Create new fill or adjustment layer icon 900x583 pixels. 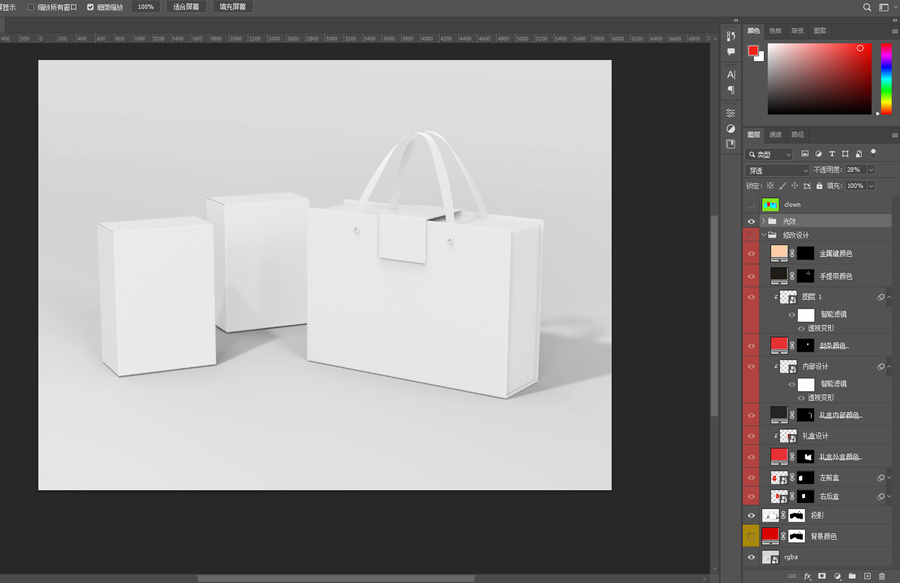(837, 576)
